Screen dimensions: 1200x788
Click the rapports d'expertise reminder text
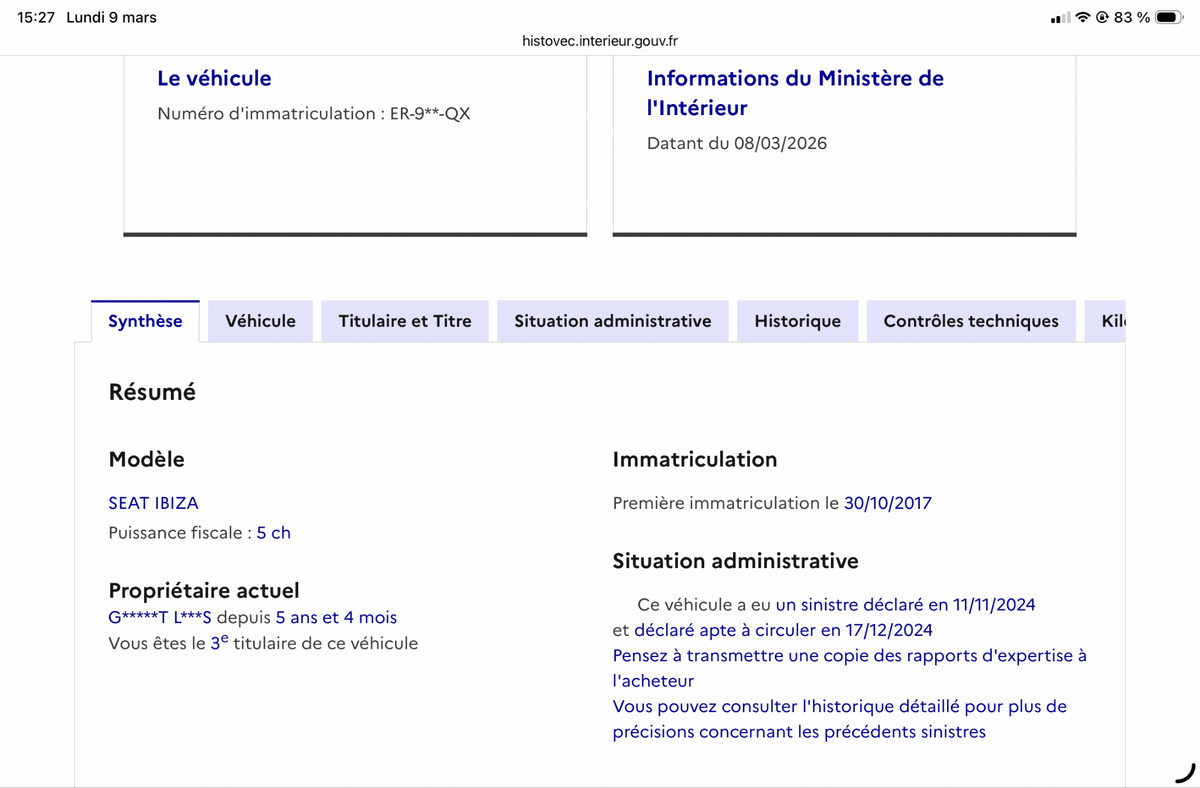(849, 667)
